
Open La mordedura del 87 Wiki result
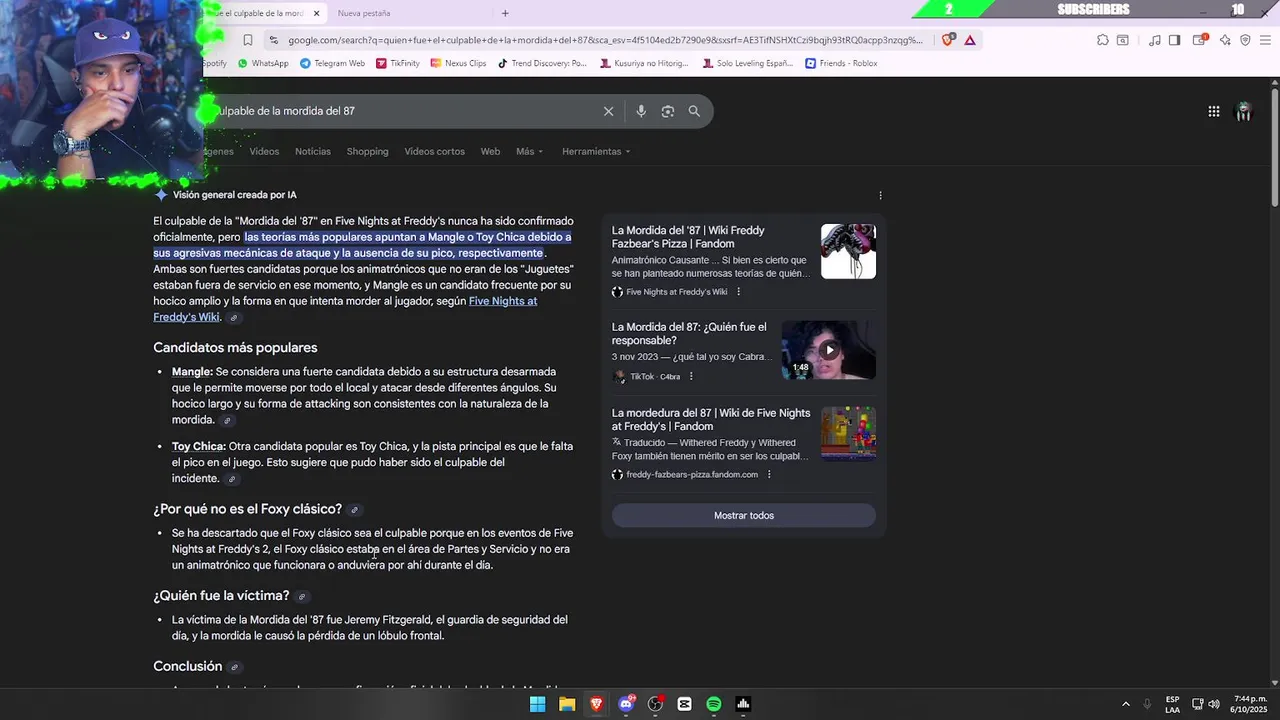tap(711, 420)
